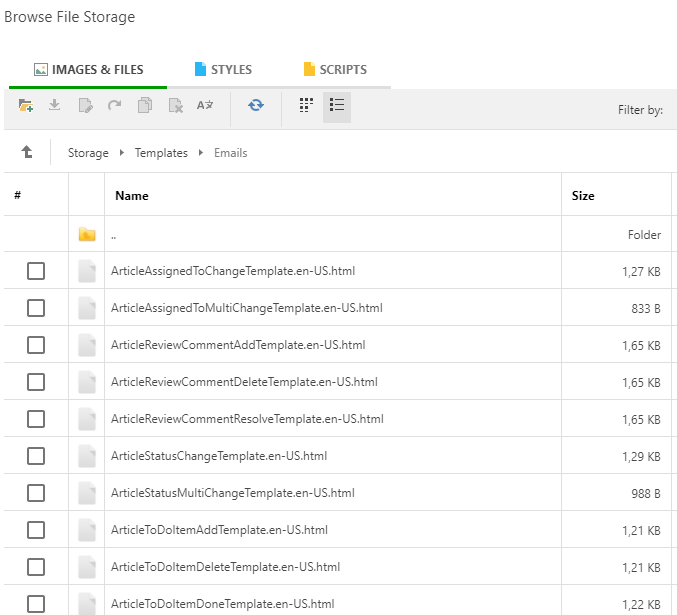Open ArticleStatusChangeTemplate.en-US.html
This screenshot has height=615, width=677.
point(219,456)
